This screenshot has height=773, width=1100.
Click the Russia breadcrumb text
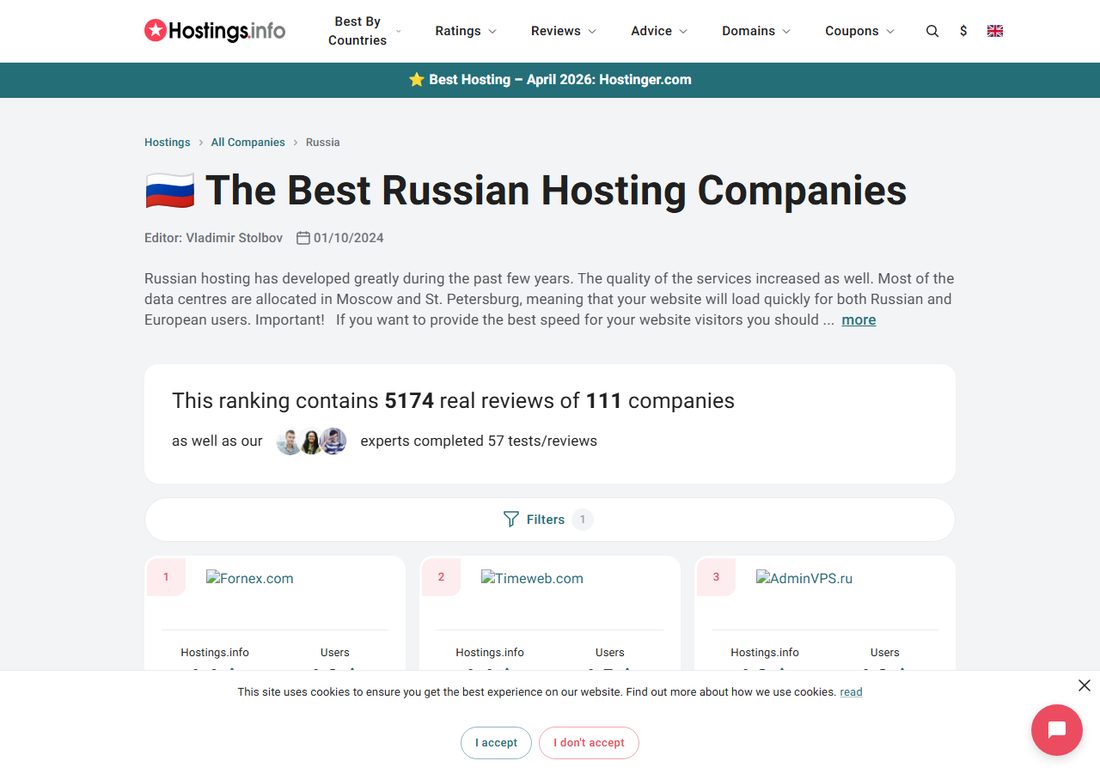(323, 142)
